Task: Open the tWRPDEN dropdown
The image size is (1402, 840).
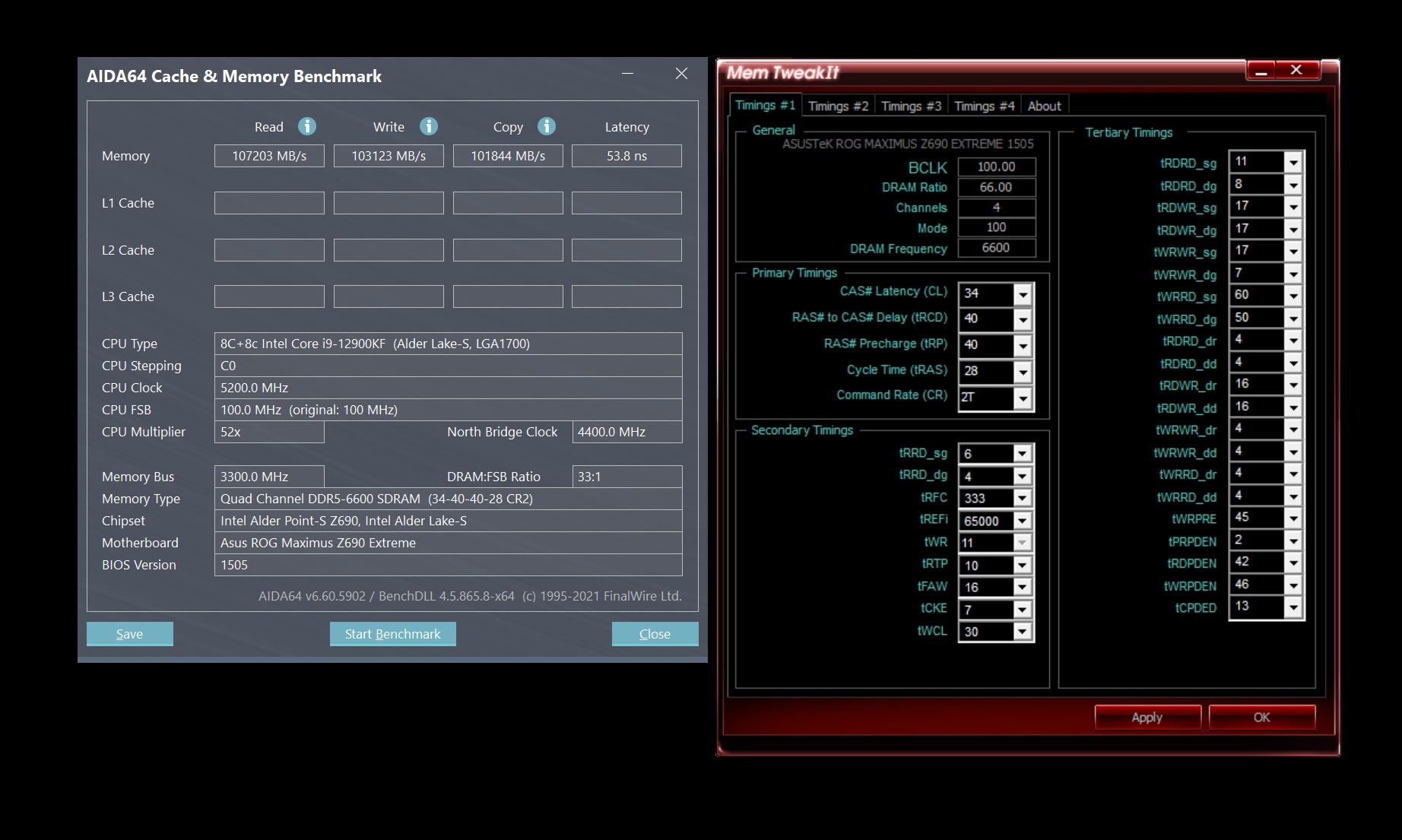Action: (x=1293, y=585)
